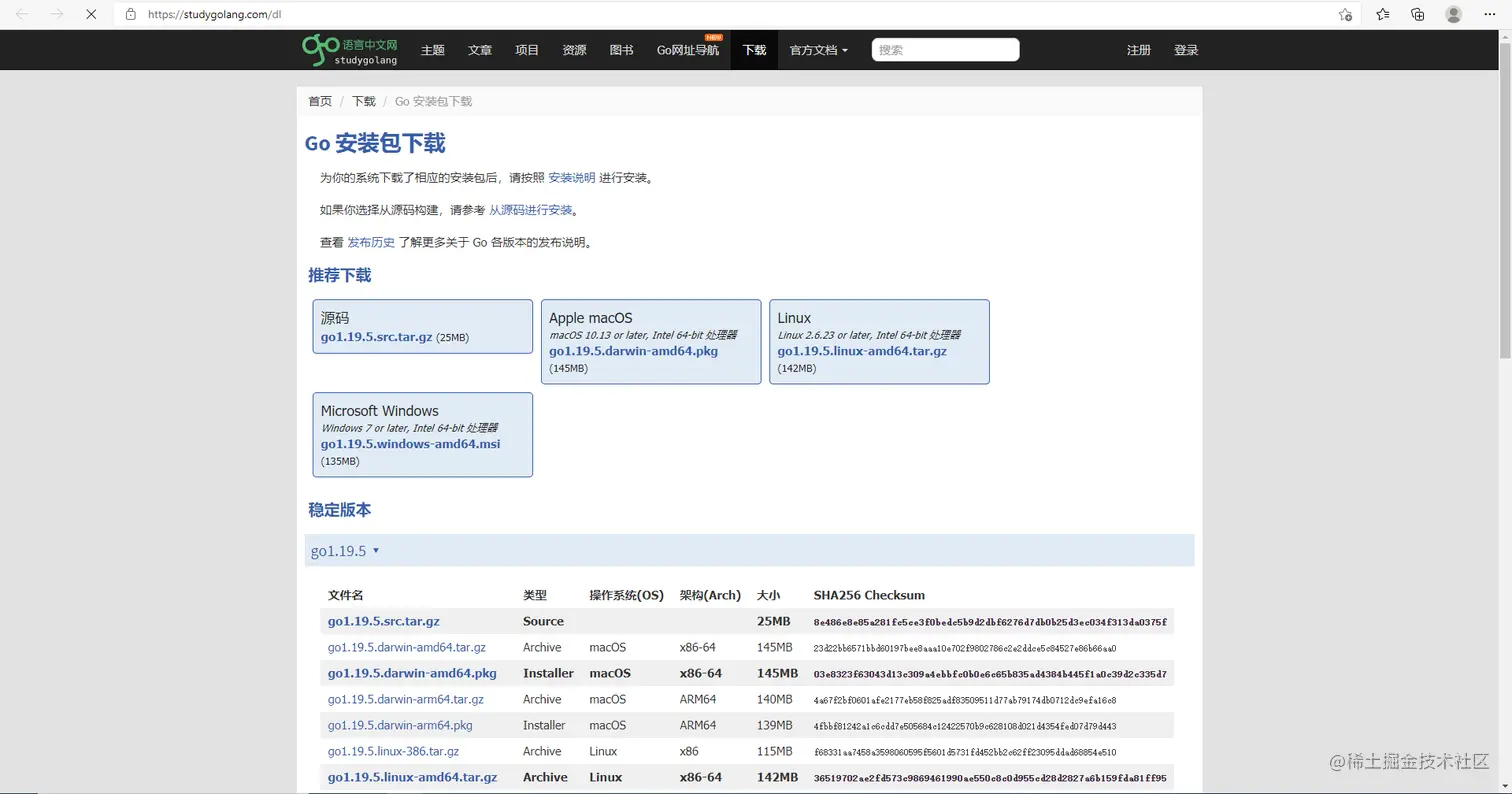Click the scrollbar up arrow
Image resolution: width=1512 pixels, height=794 pixels.
1505,36
